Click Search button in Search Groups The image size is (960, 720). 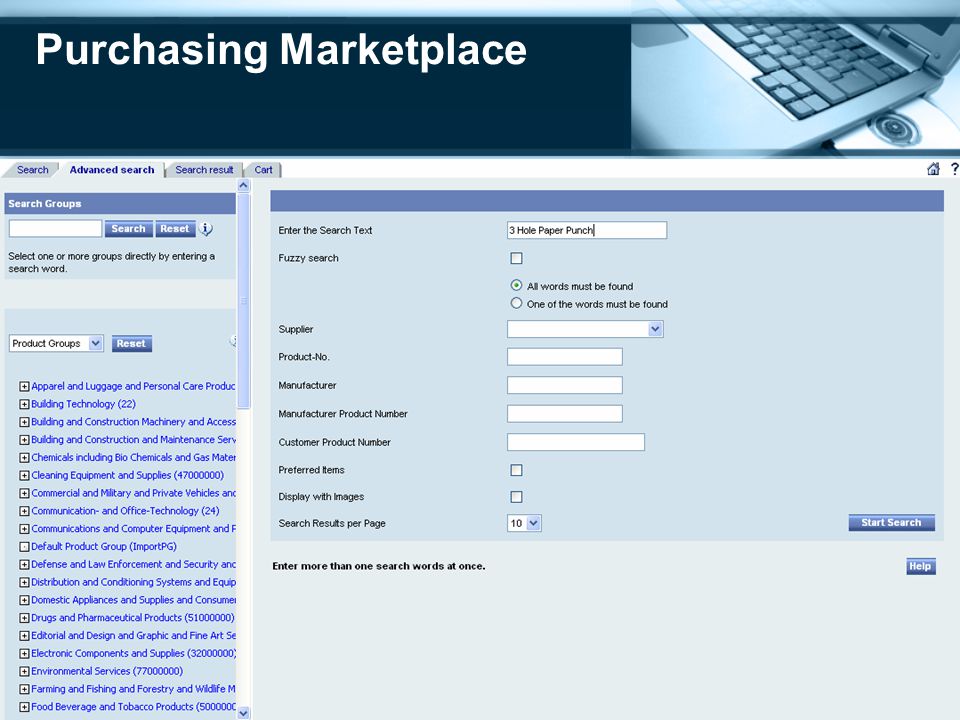click(128, 229)
